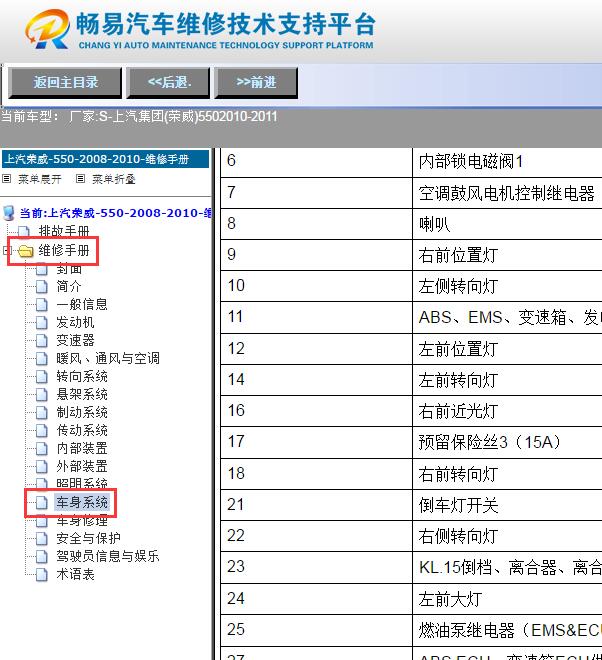Screen dimensions: 602x660
Task: Click the 维修手册 folder icon
Action: click(x=26, y=251)
